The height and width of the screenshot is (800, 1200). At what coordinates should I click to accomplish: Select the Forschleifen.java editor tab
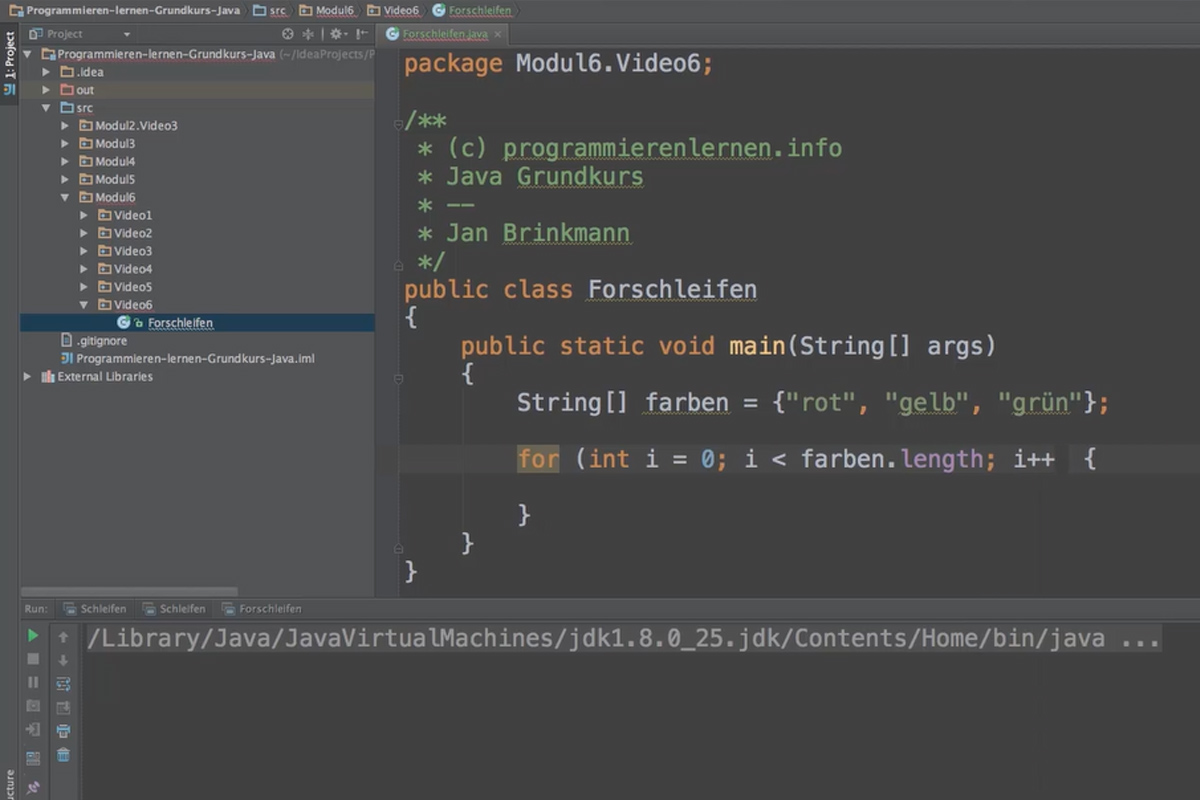pyautogui.click(x=444, y=34)
